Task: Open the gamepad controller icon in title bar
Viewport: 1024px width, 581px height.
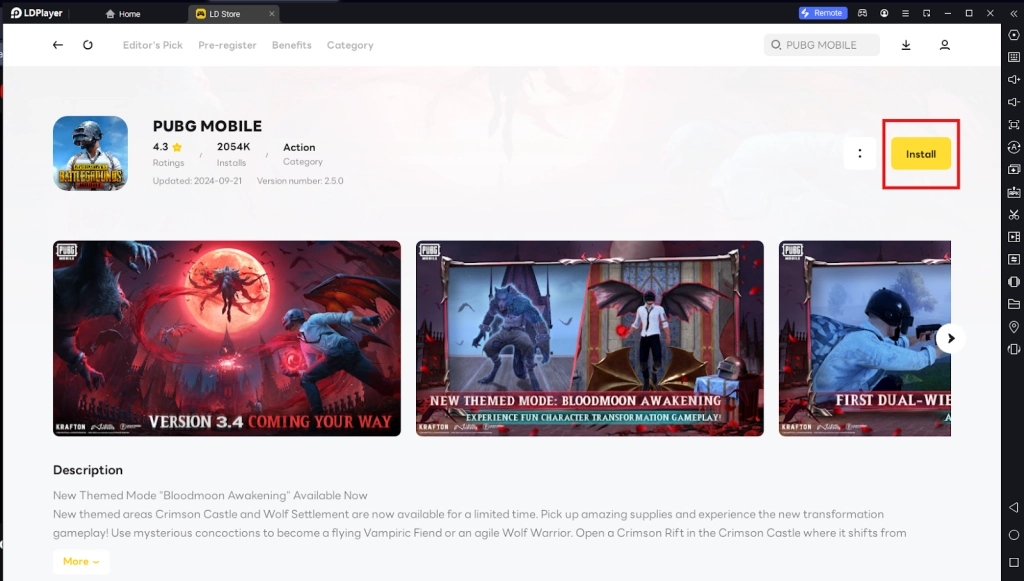Action: 863,13
